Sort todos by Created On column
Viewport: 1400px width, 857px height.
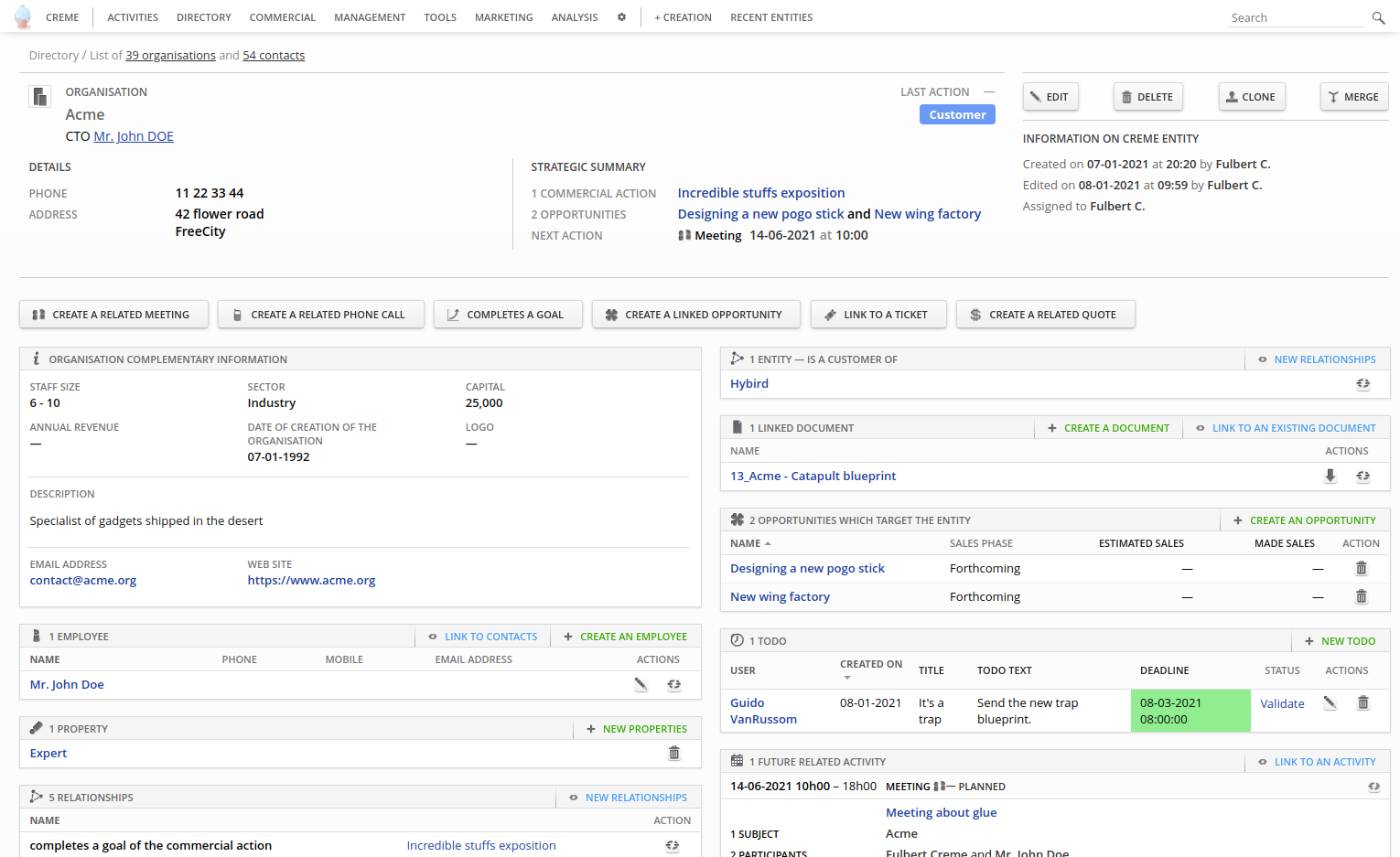pos(870,665)
